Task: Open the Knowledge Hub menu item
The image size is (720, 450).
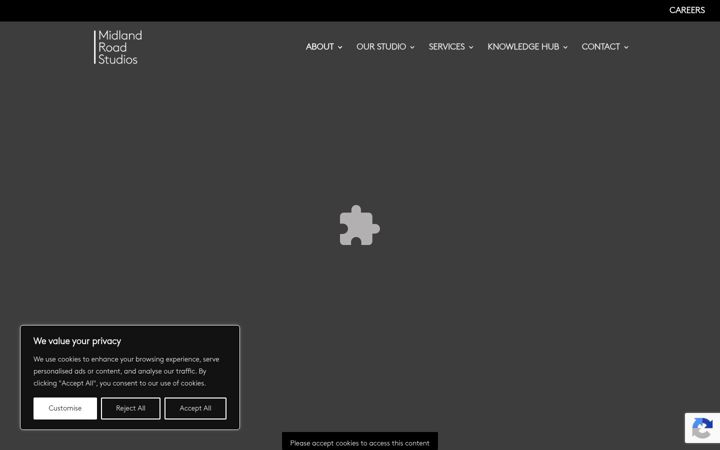Action: (523, 47)
